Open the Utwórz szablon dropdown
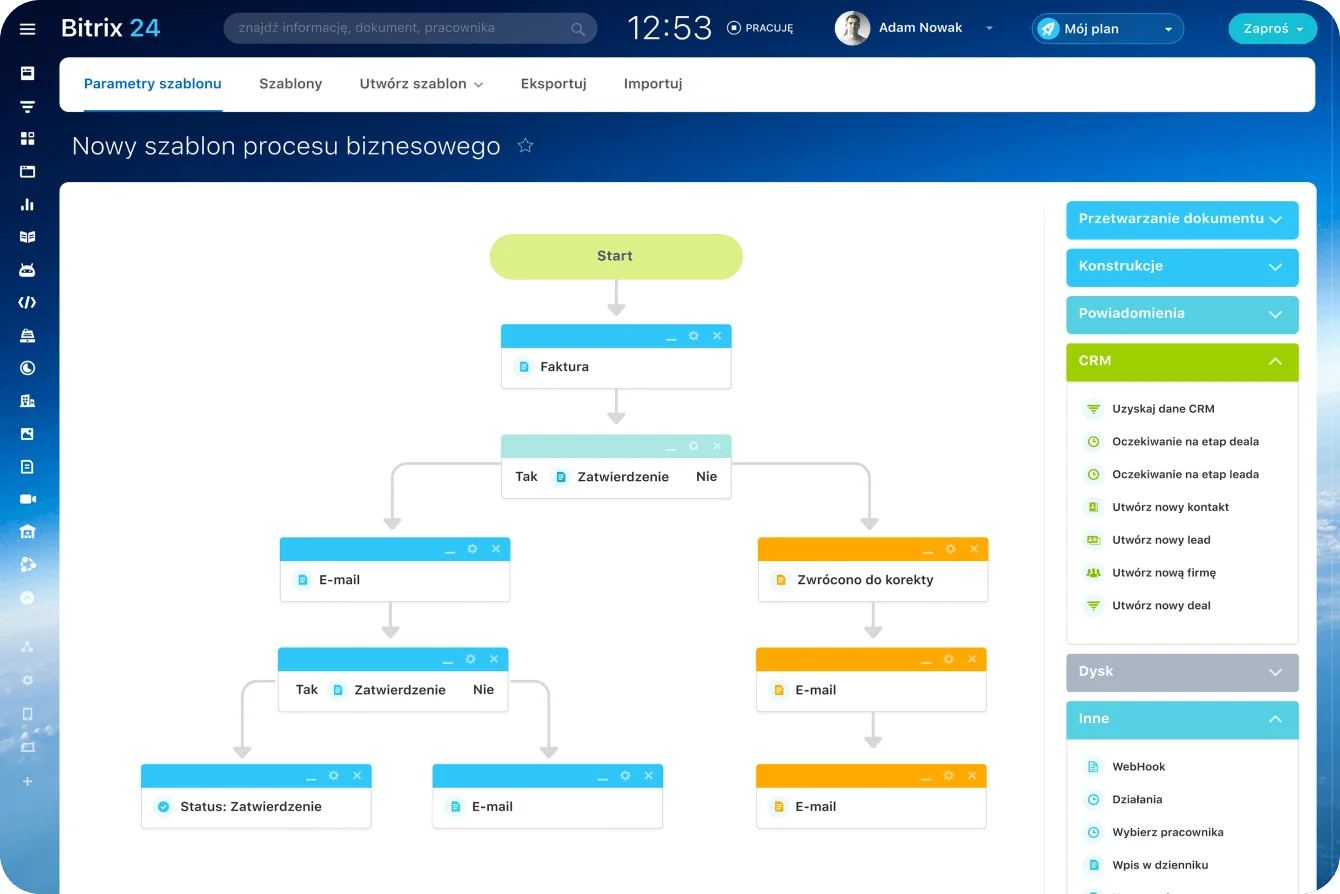Viewport: 1340px width, 894px height. (x=421, y=84)
